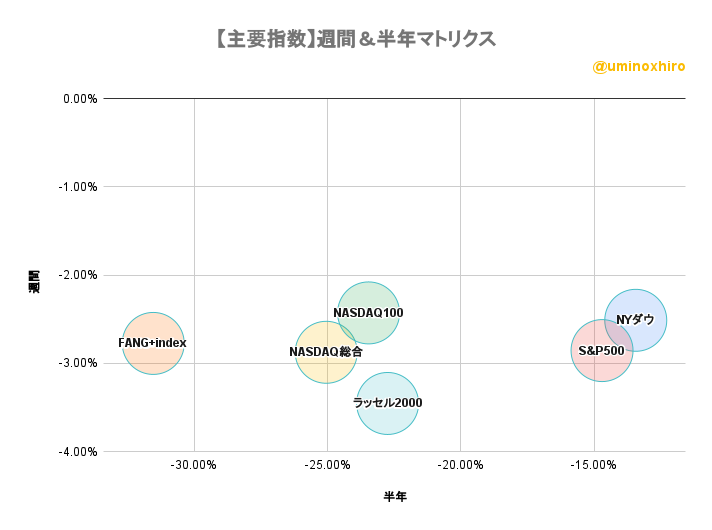Click the -2.00% y-axis label

tap(78, 275)
